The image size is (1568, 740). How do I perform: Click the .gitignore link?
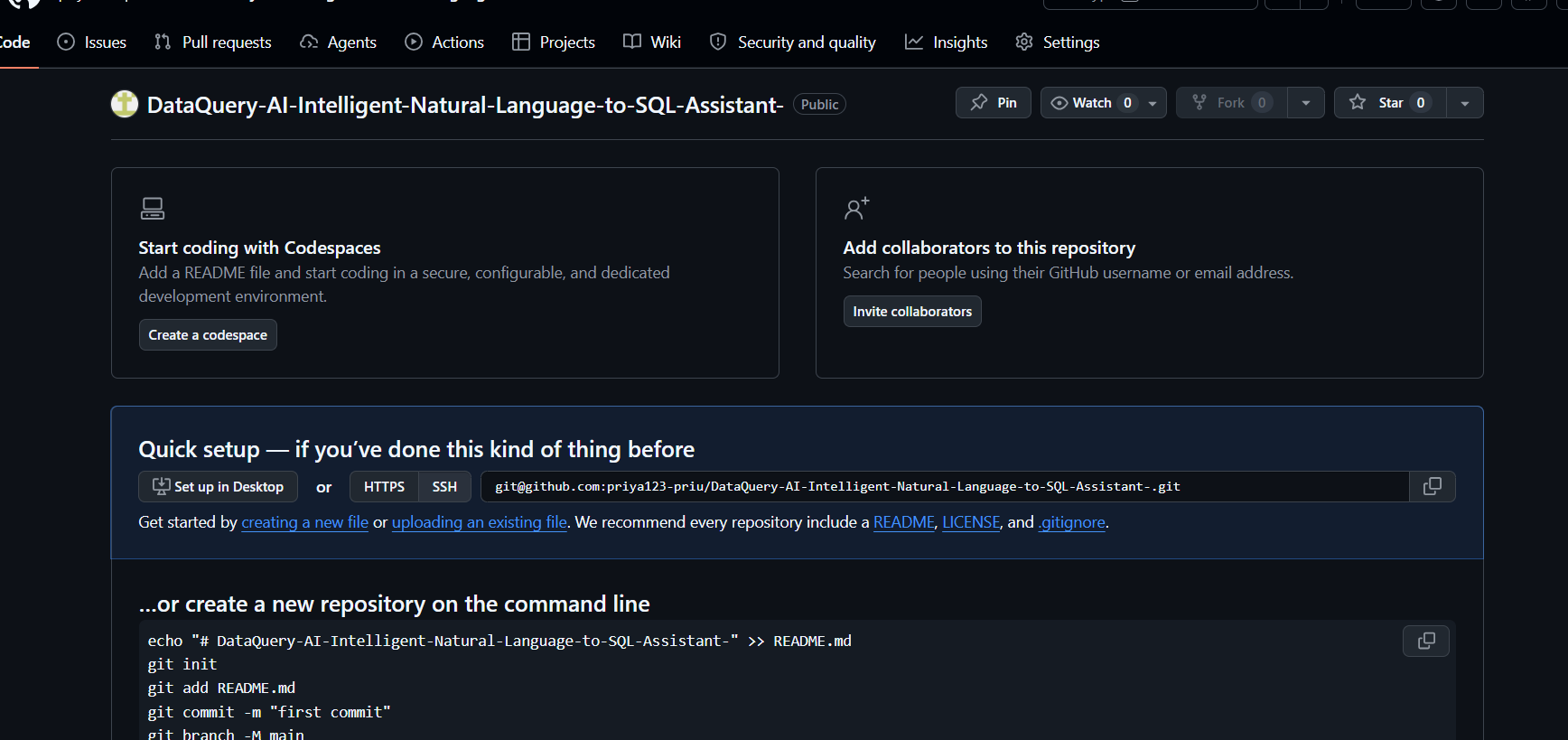click(x=1072, y=522)
